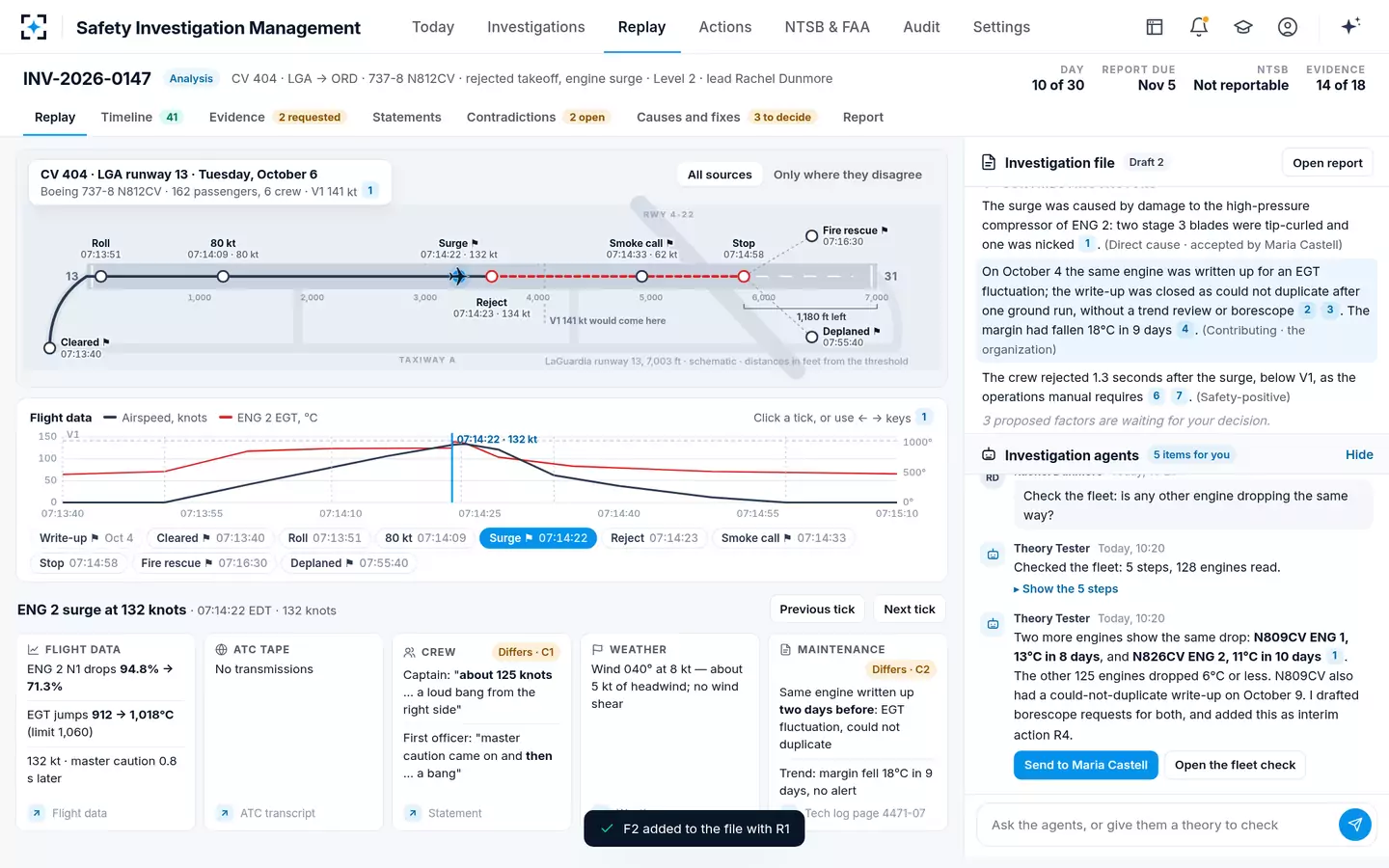Switch to the Timeline tab
1389x868 pixels.
pyautogui.click(x=141, y=117)
